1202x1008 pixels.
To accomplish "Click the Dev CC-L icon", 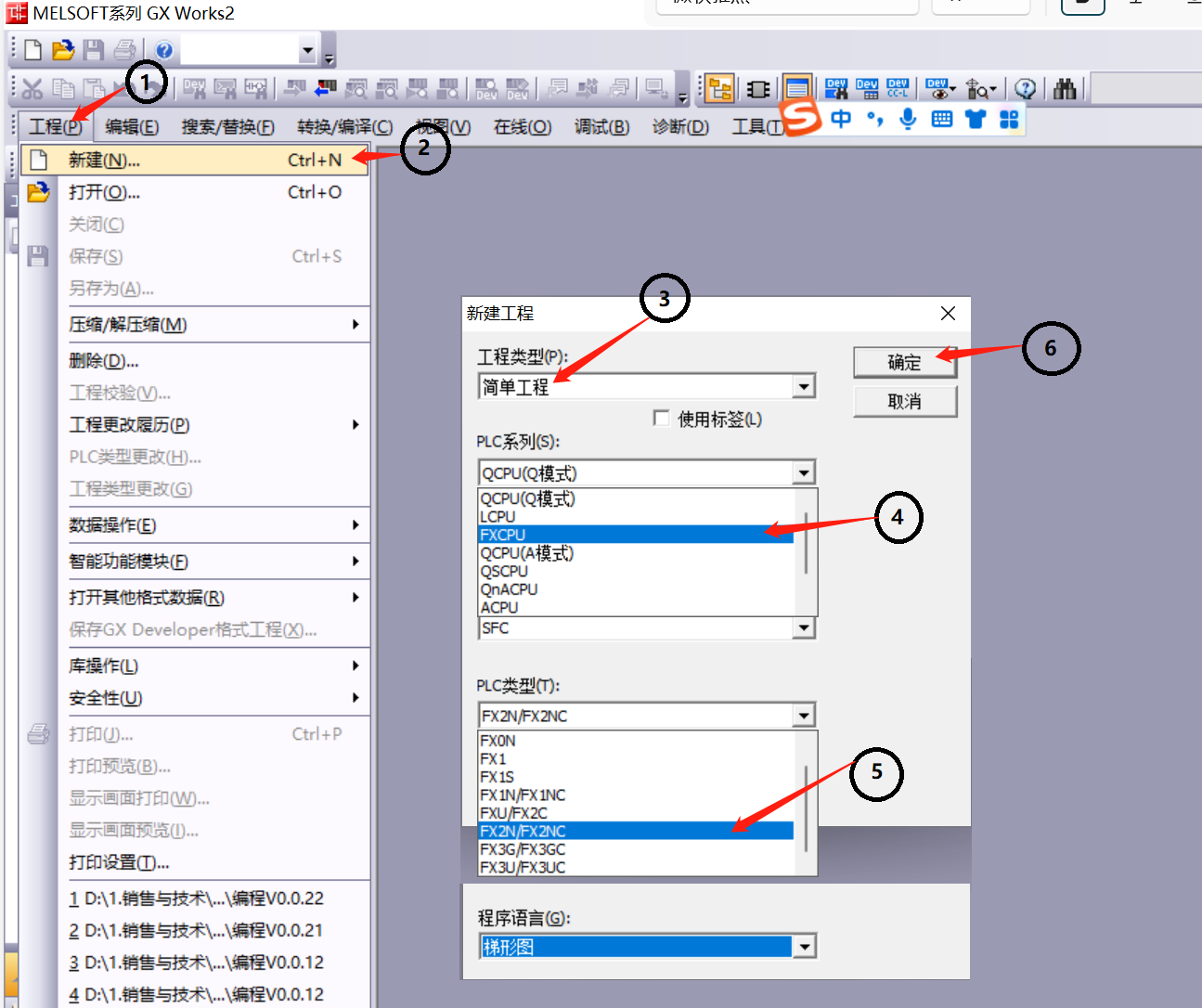I will click(x=898, y=89).
